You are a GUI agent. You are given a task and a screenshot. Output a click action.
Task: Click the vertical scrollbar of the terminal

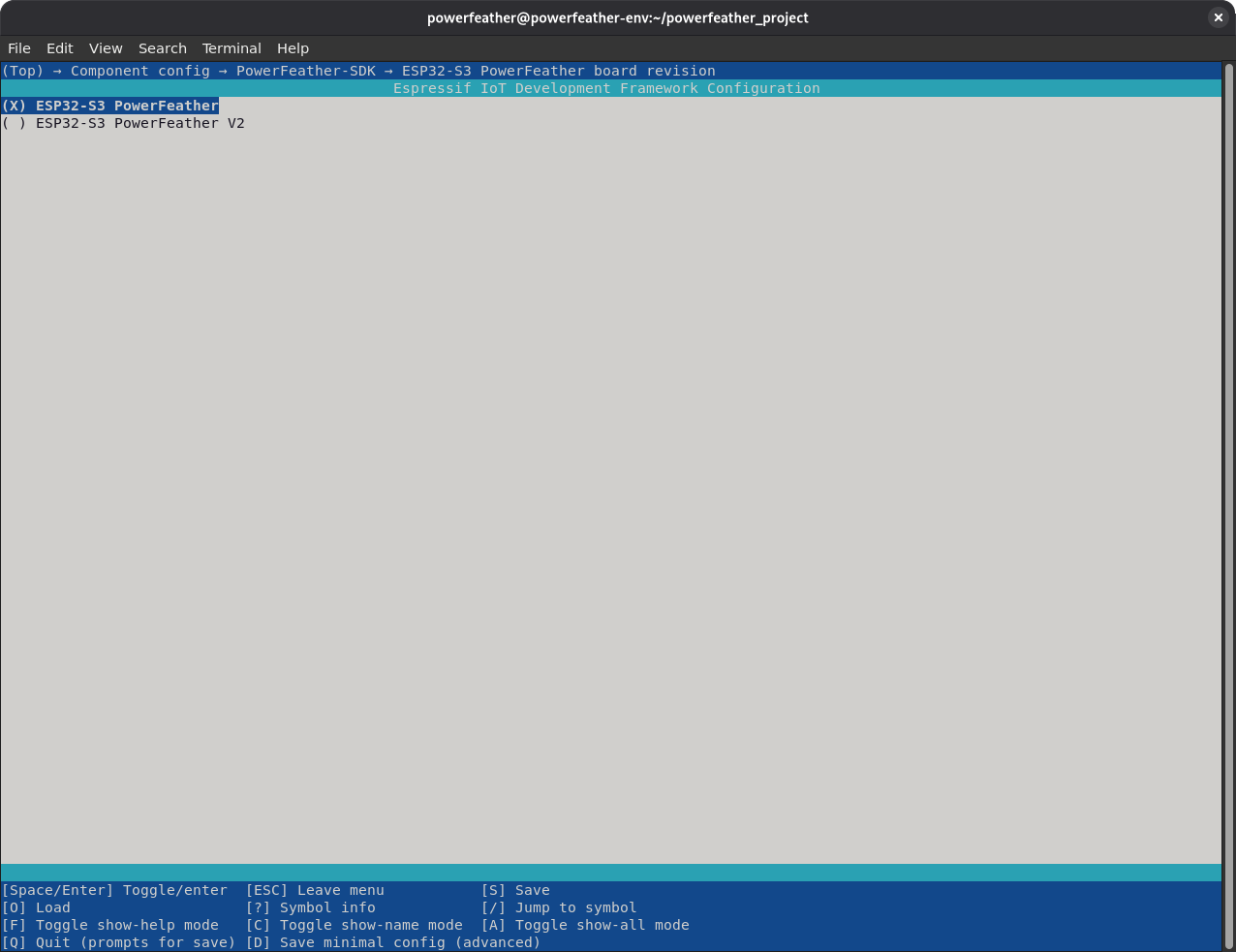click(1228, 507)
